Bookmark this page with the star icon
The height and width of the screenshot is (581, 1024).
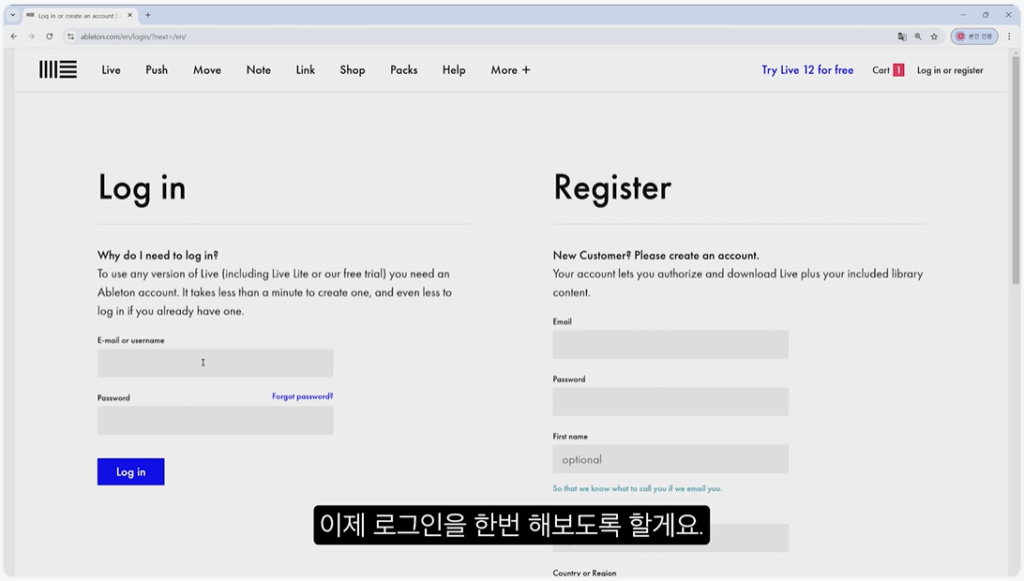click(x=934, y=36)
